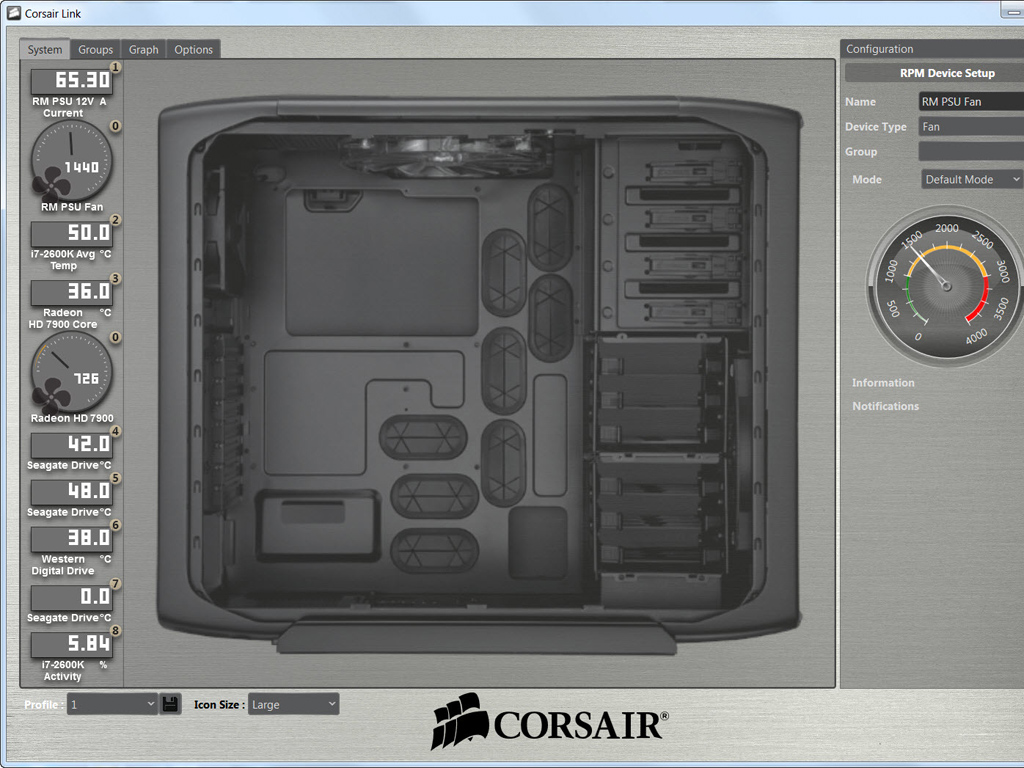Click the i7-2600K Avg Temp readout 50.0
Viewport: 1024px width, 768px height.
pyautogui.click(x=71, y=233)
